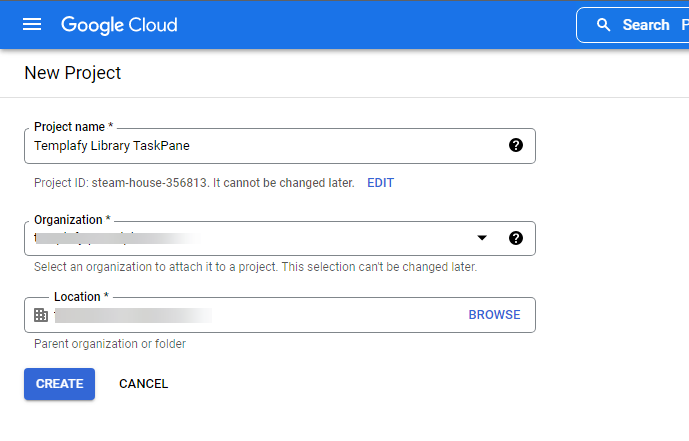Open the hamburger navigation menu
This screenshot has height=441, width=689.
tap(32, 25)
